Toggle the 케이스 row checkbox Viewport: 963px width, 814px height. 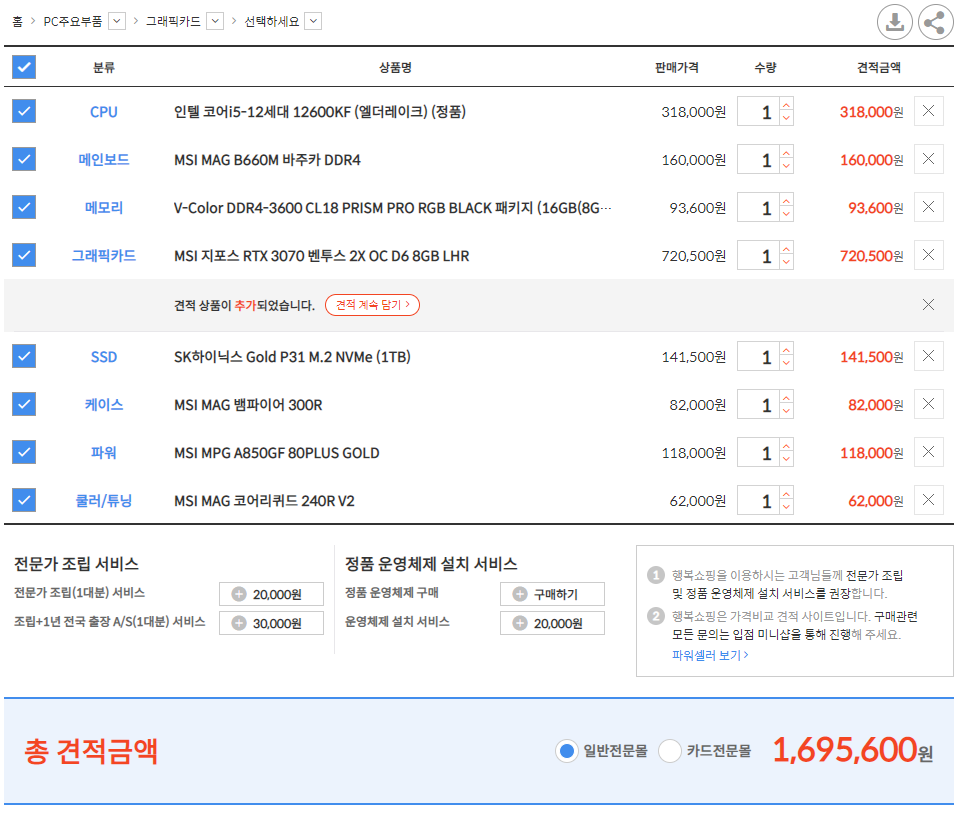24,404
